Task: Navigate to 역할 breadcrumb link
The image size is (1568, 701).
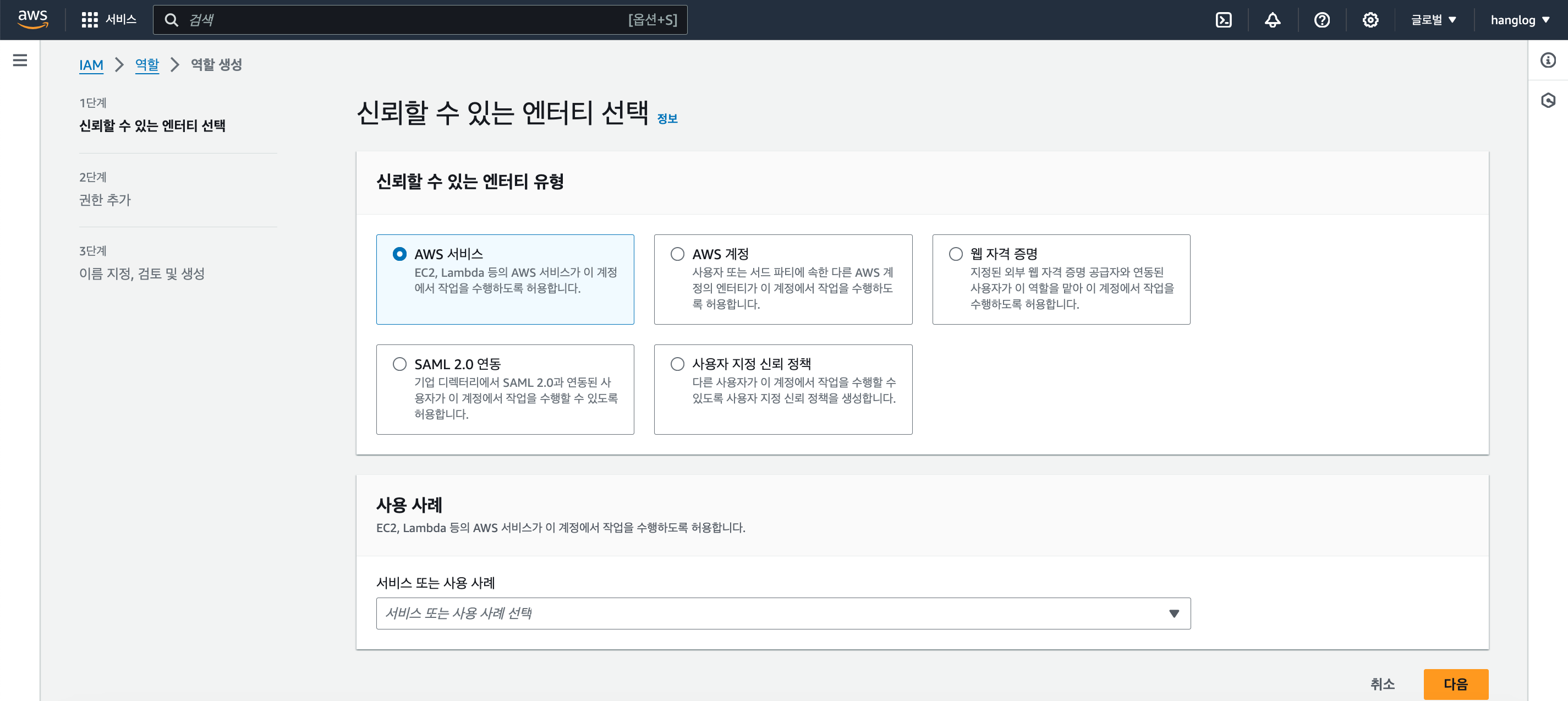Action: coord(147,64)
